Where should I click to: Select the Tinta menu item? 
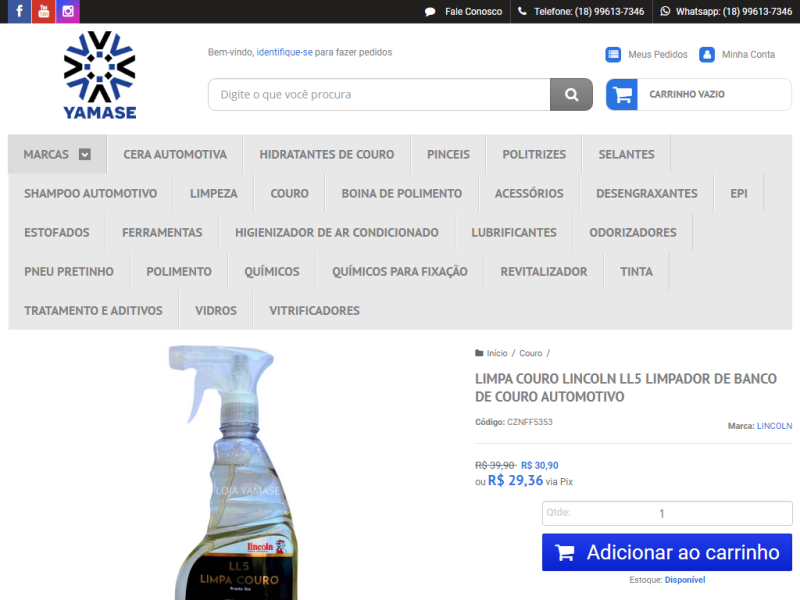click(x=636, y=272)
